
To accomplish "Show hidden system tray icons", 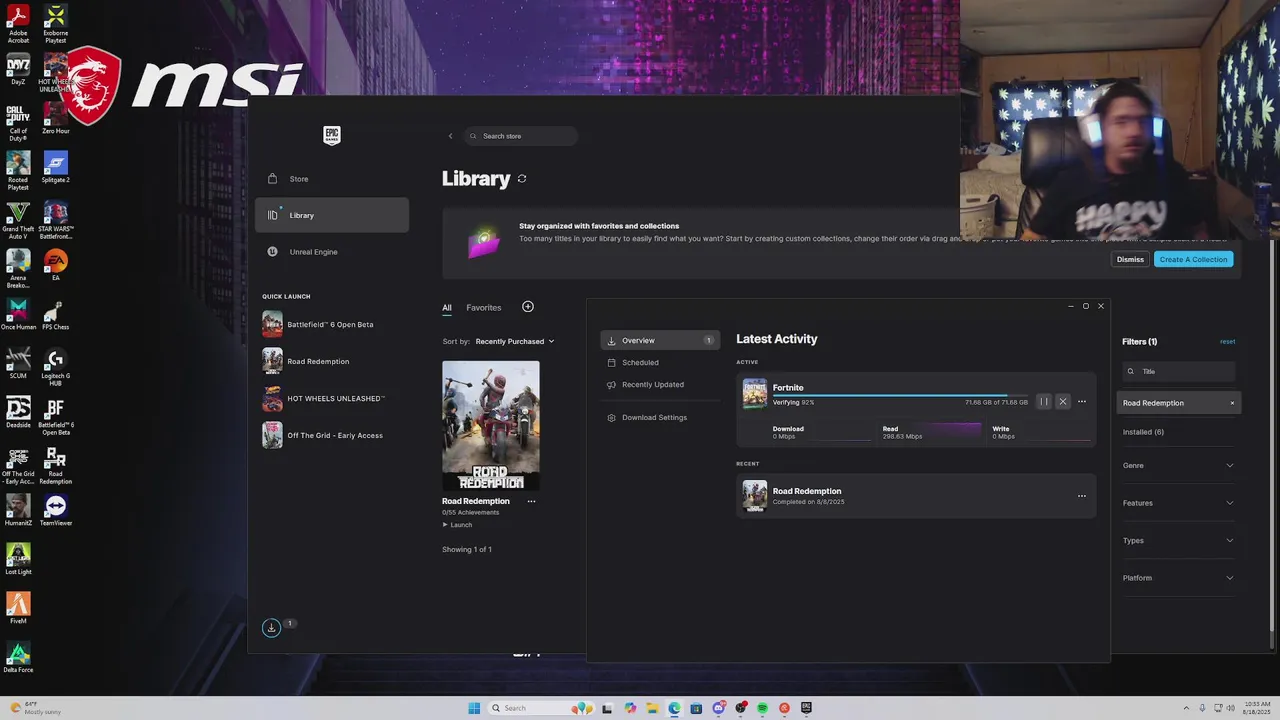I will coord(1186,708).
